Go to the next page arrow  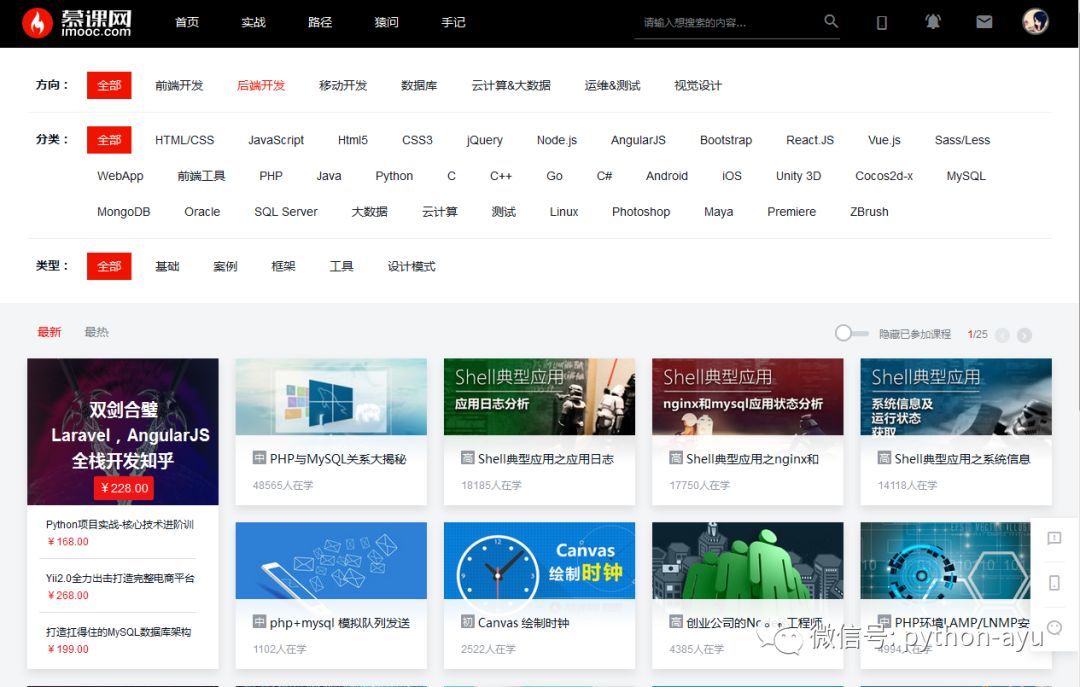click(x=1024, y=336)
